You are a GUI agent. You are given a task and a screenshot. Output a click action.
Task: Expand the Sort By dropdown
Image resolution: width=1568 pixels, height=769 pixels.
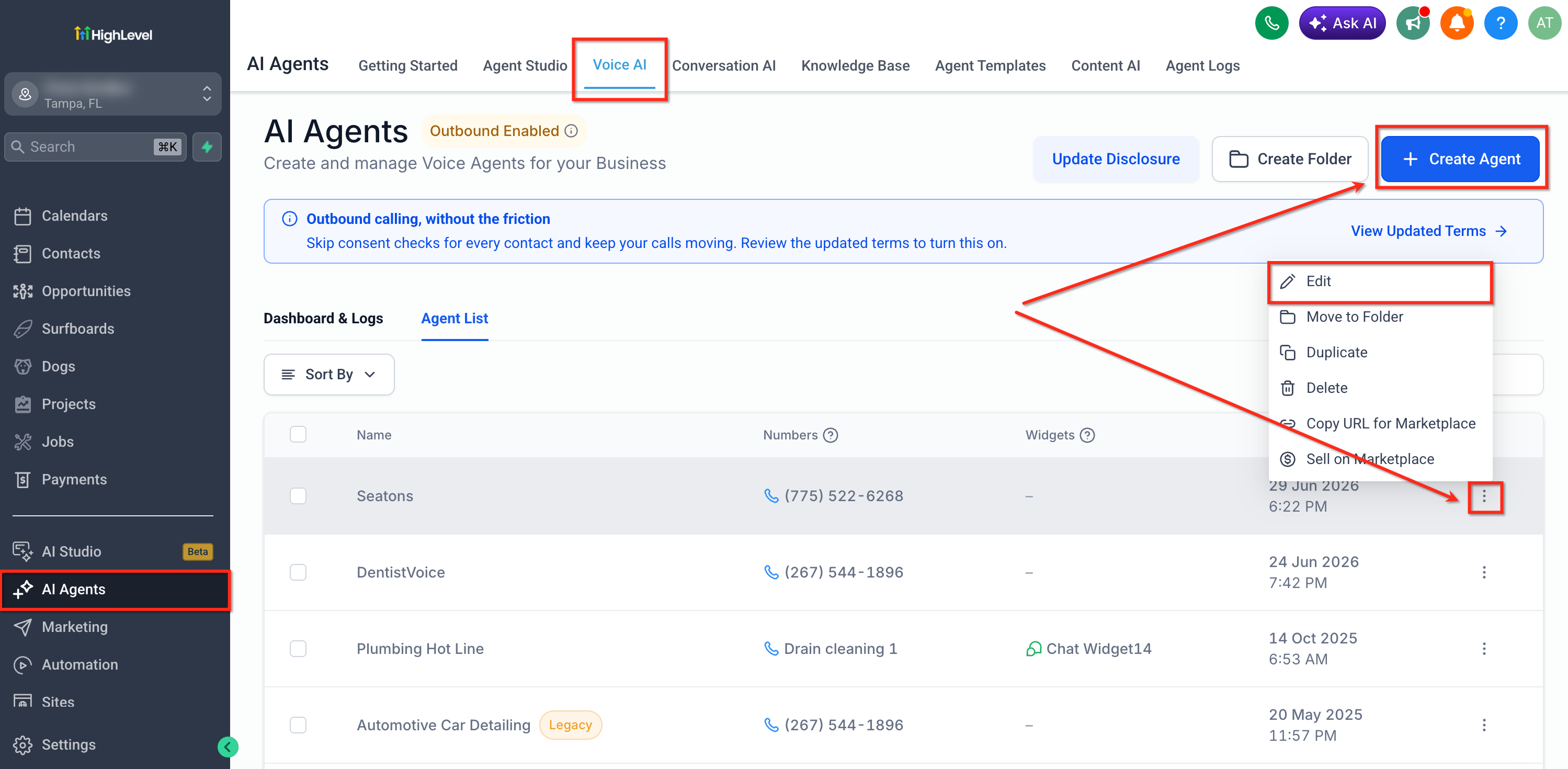[x=328, y=375]
